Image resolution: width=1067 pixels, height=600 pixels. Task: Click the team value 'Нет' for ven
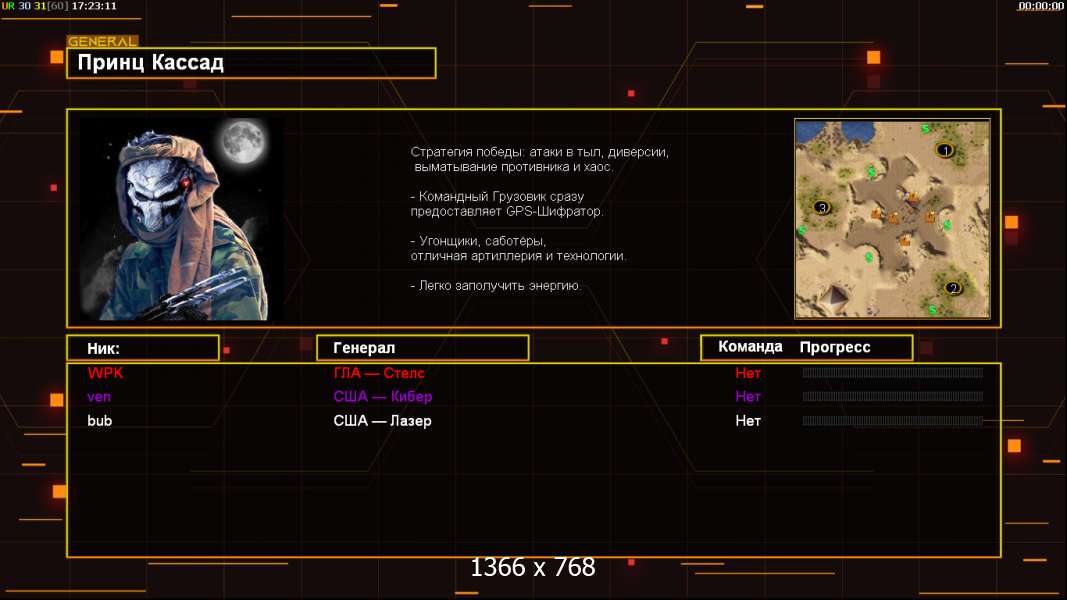[x=748, y=397]
